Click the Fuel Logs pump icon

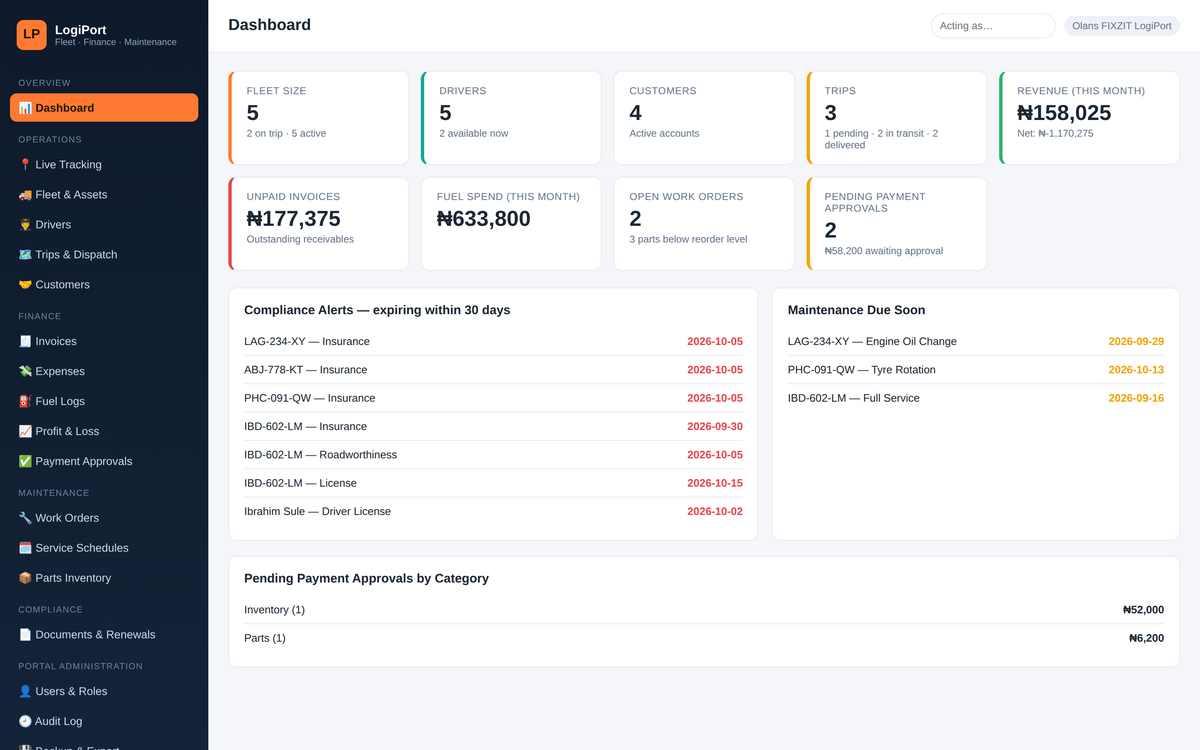point(25,402)
